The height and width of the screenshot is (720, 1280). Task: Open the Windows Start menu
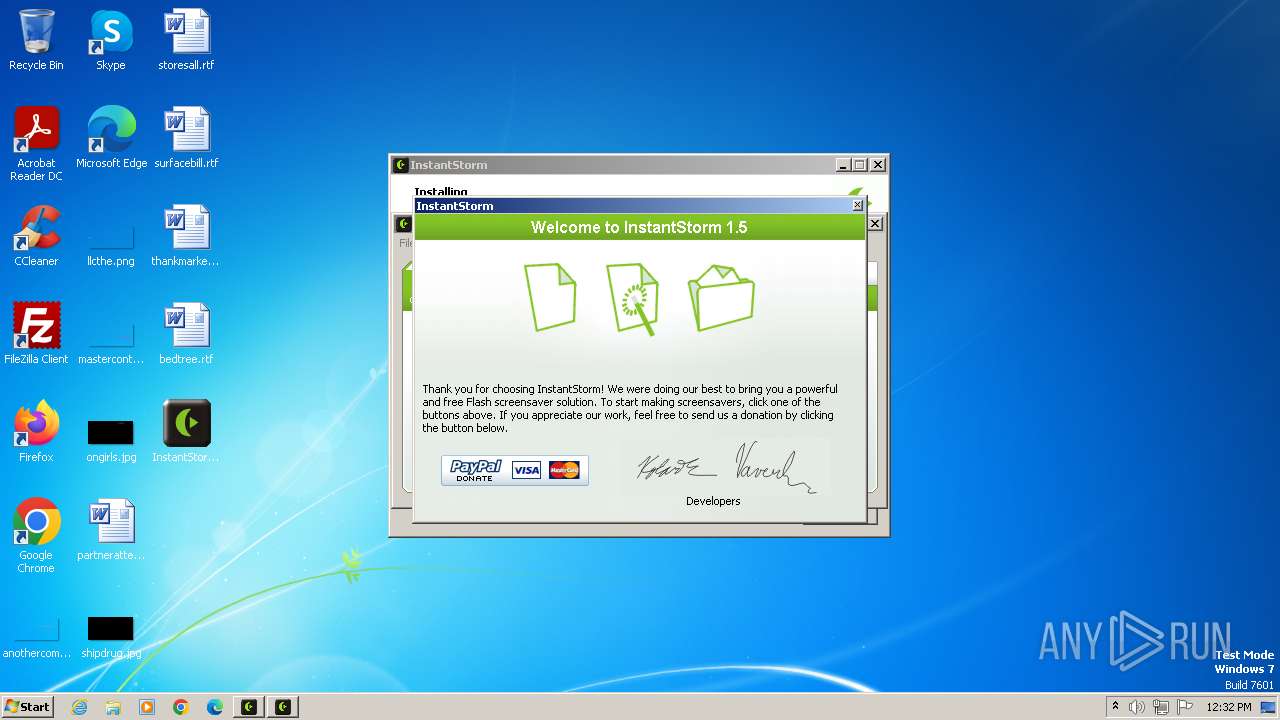pos(27,707)
